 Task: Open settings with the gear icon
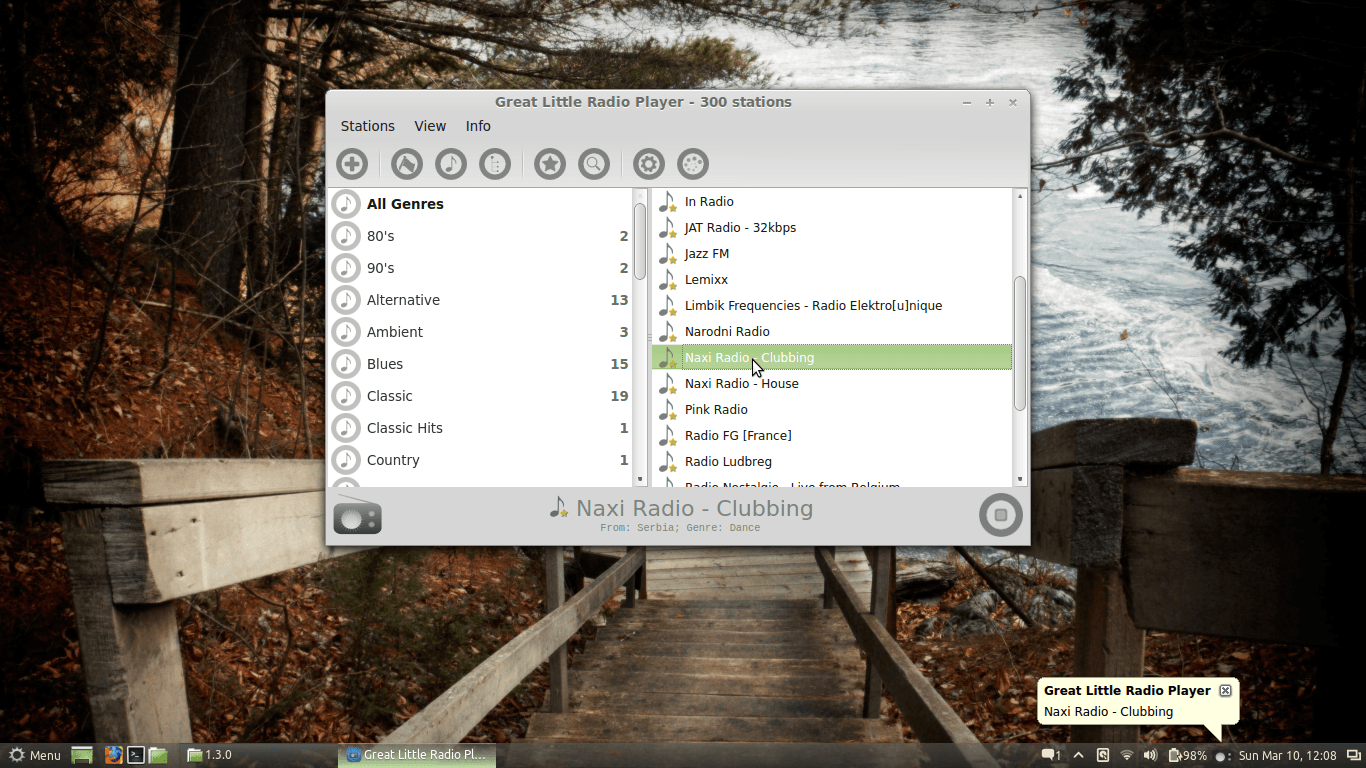click(648, 164)
